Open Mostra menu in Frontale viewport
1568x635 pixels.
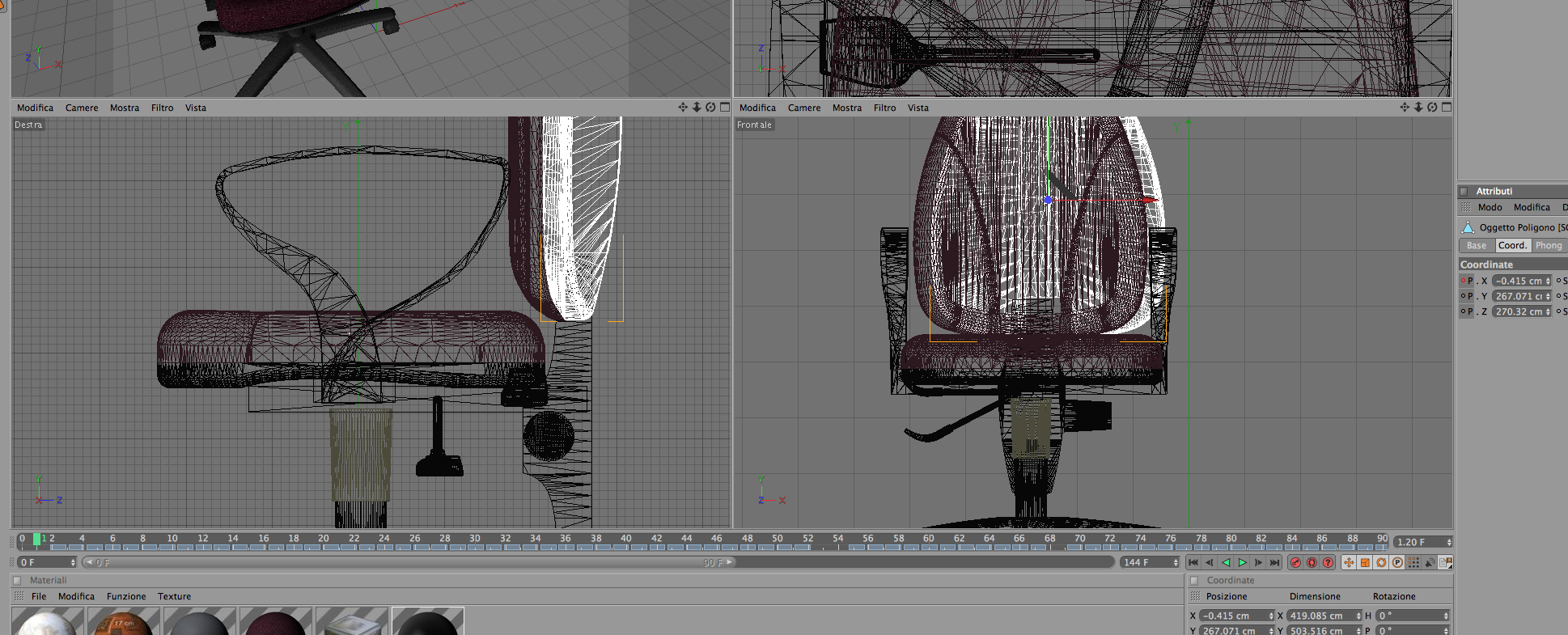pos(847,108)
